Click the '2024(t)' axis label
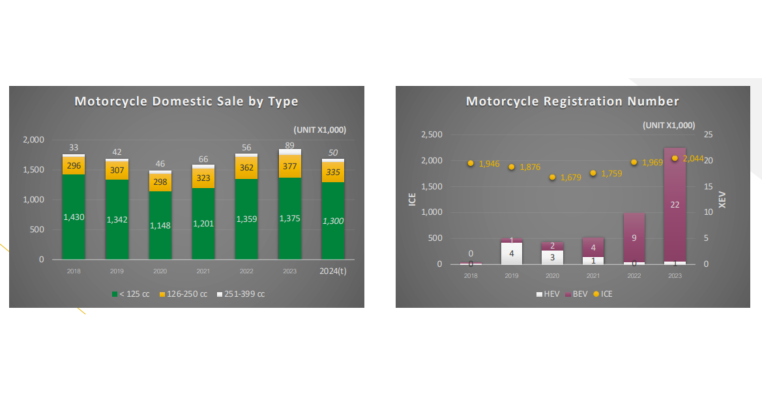The width and height of the screenshot is (762, 400). click(x=333, y=271)
